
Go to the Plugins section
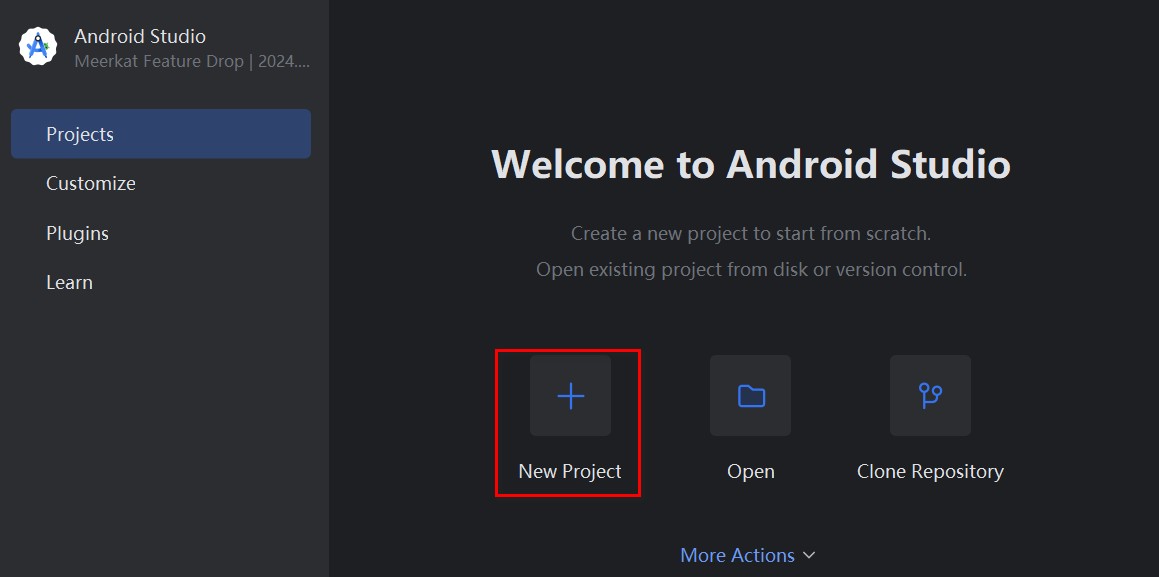point(78,233)
